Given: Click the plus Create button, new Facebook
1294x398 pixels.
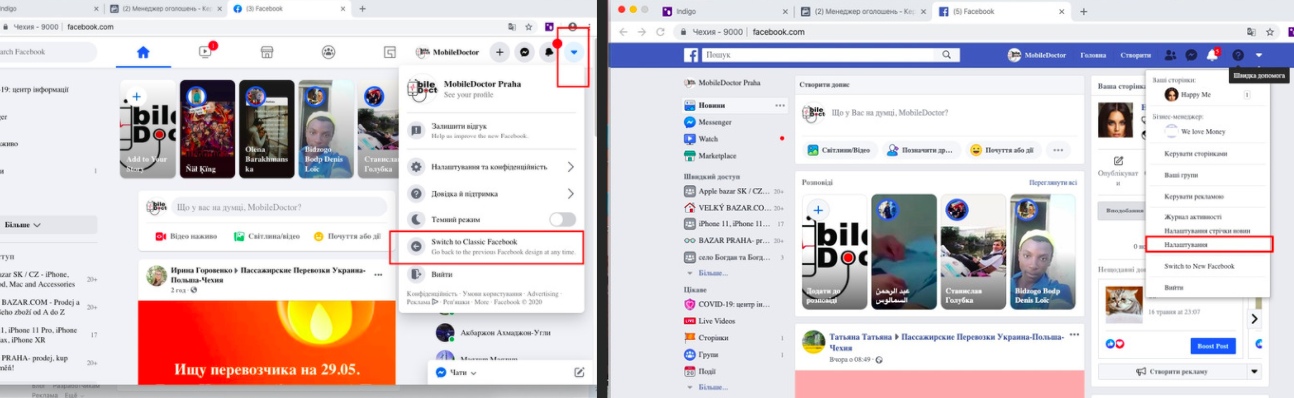Looking at the screenshot, I should (x=500, y=52).
